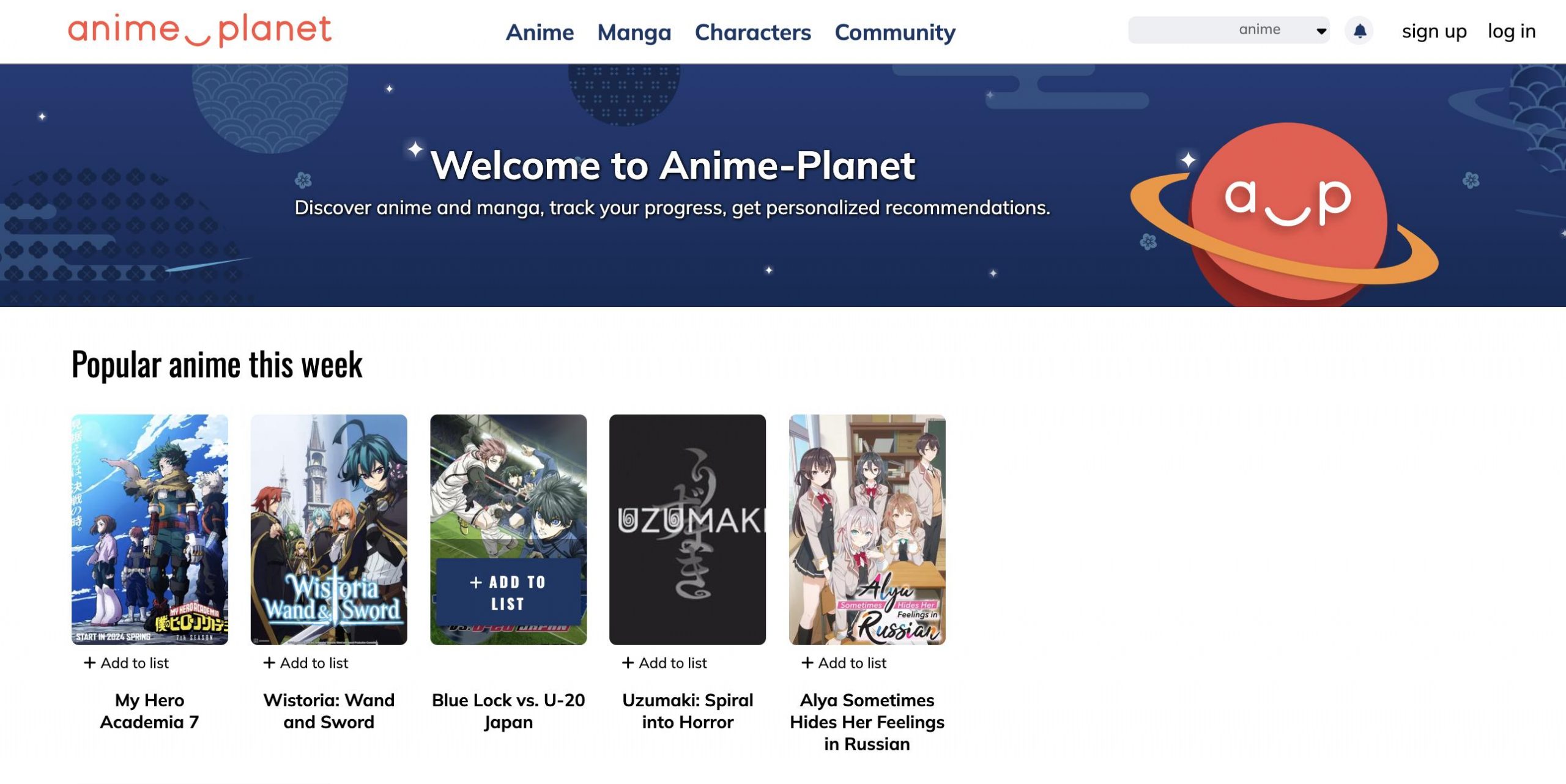Image resolution: width=1566 pixels, height=784 pixels.
Task: Click the log in link
Action: [1512, 31]
